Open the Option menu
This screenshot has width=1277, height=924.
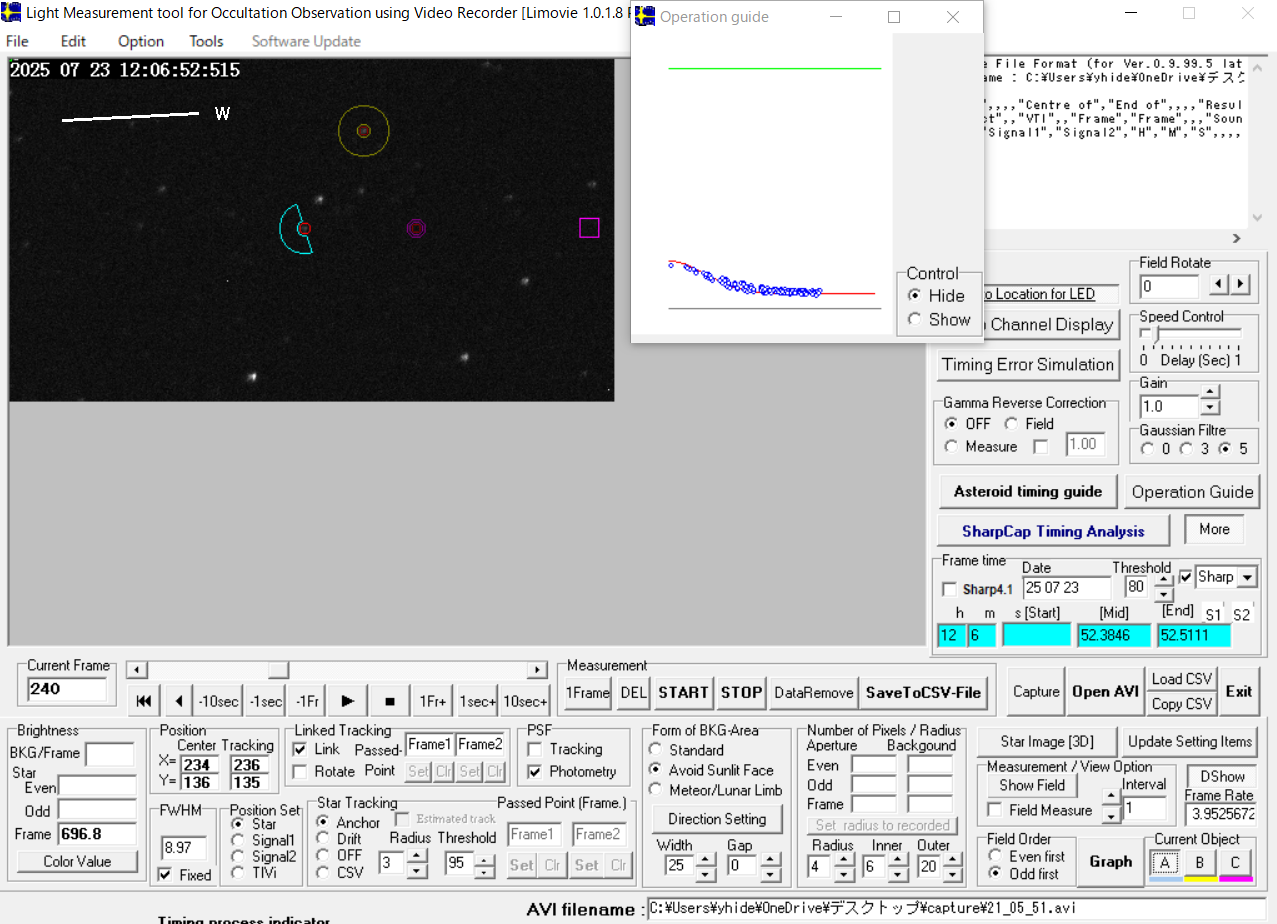tap(140, 41)
